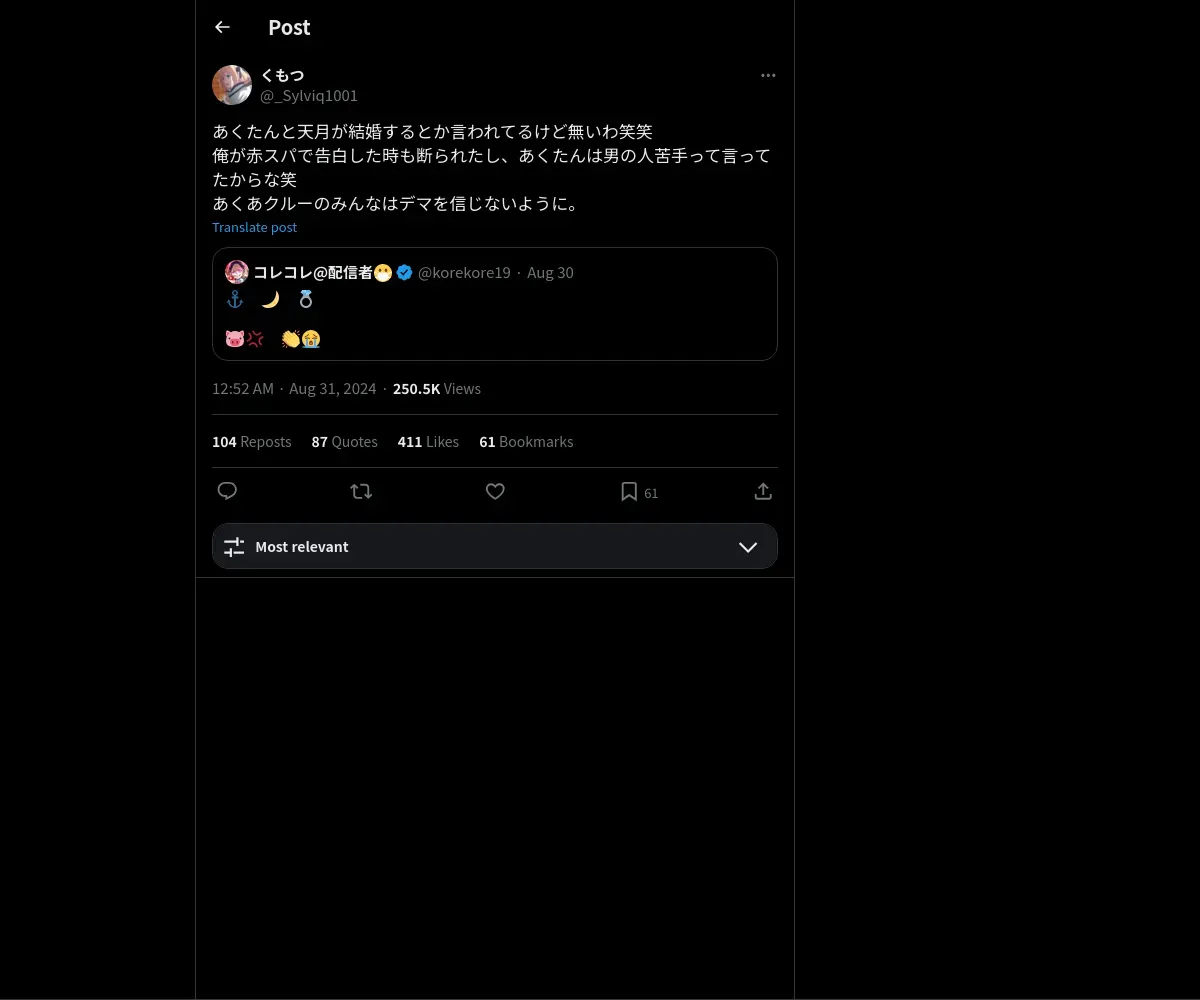Open the 61 Bookmarks count
This screenshot has width=1200, height=1000.
(x=526, y=441)
